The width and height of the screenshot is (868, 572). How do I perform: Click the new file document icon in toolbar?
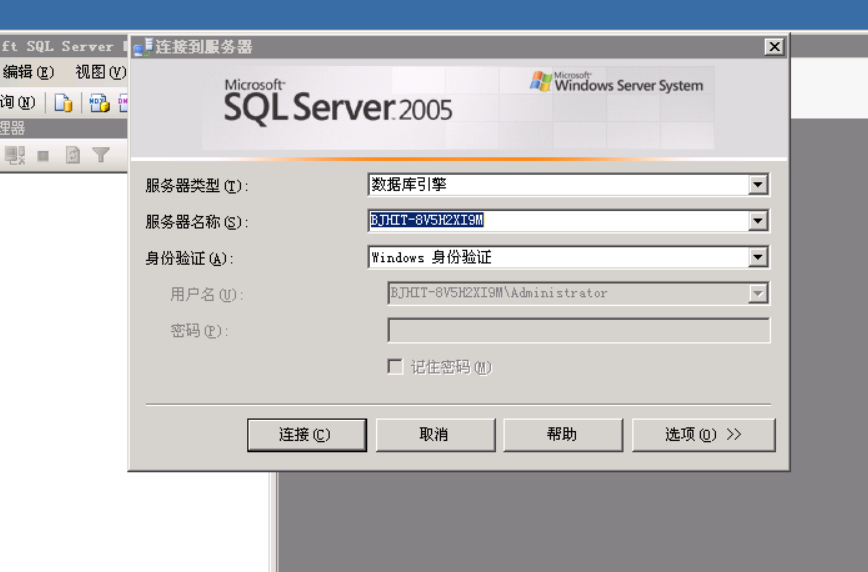tap(63, 103)
